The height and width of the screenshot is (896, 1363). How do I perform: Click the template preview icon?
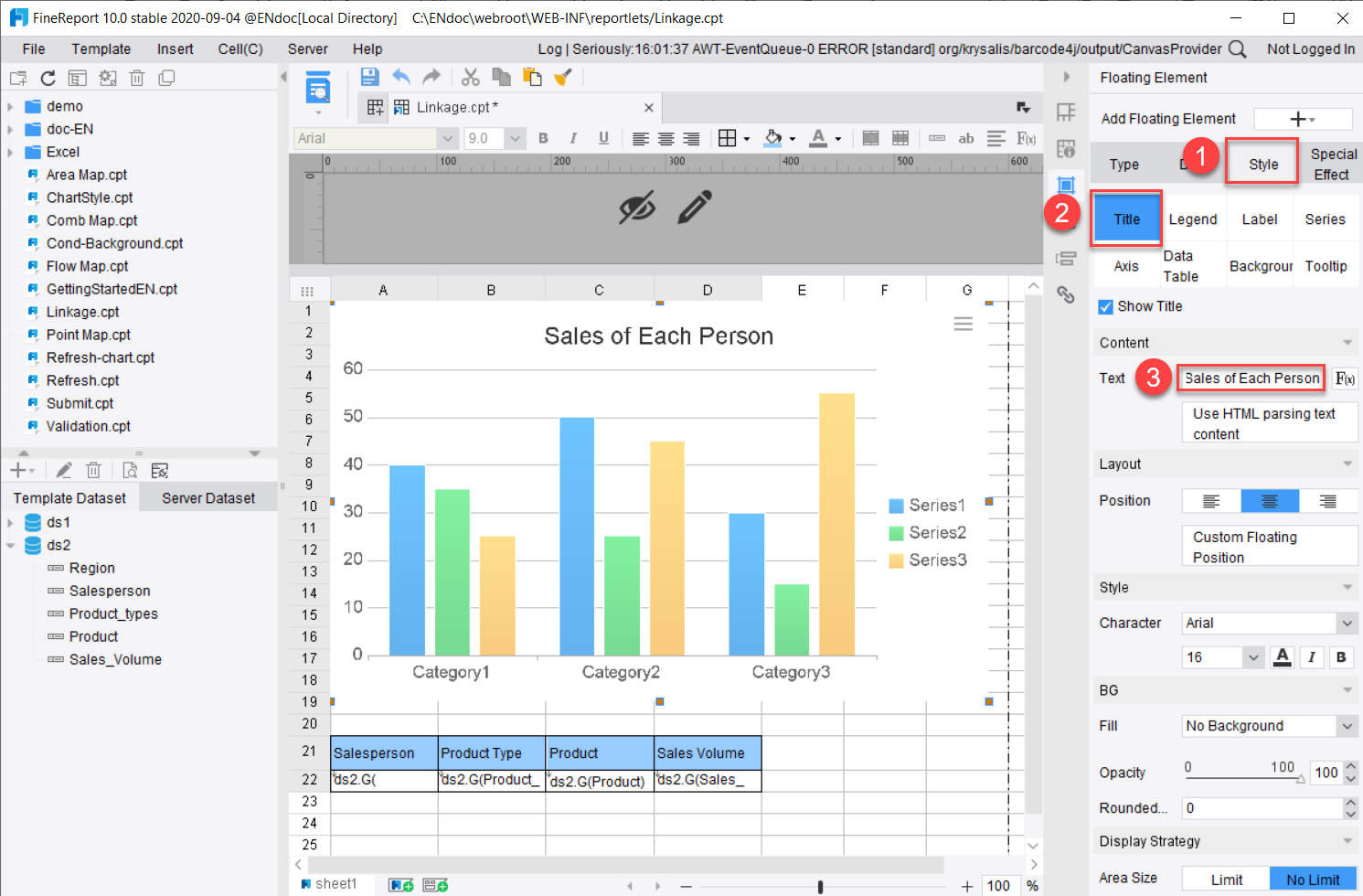tap(318, 90)
